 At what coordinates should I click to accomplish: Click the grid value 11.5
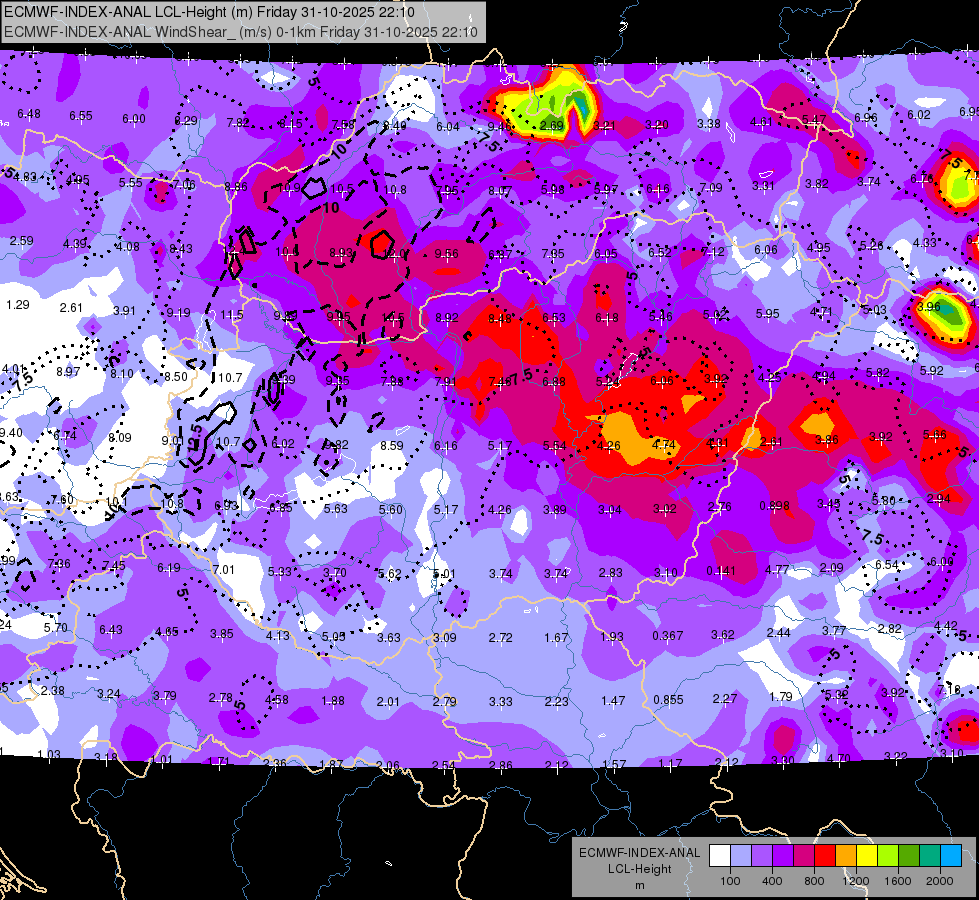pyautogui.click(x=232, y=315)
